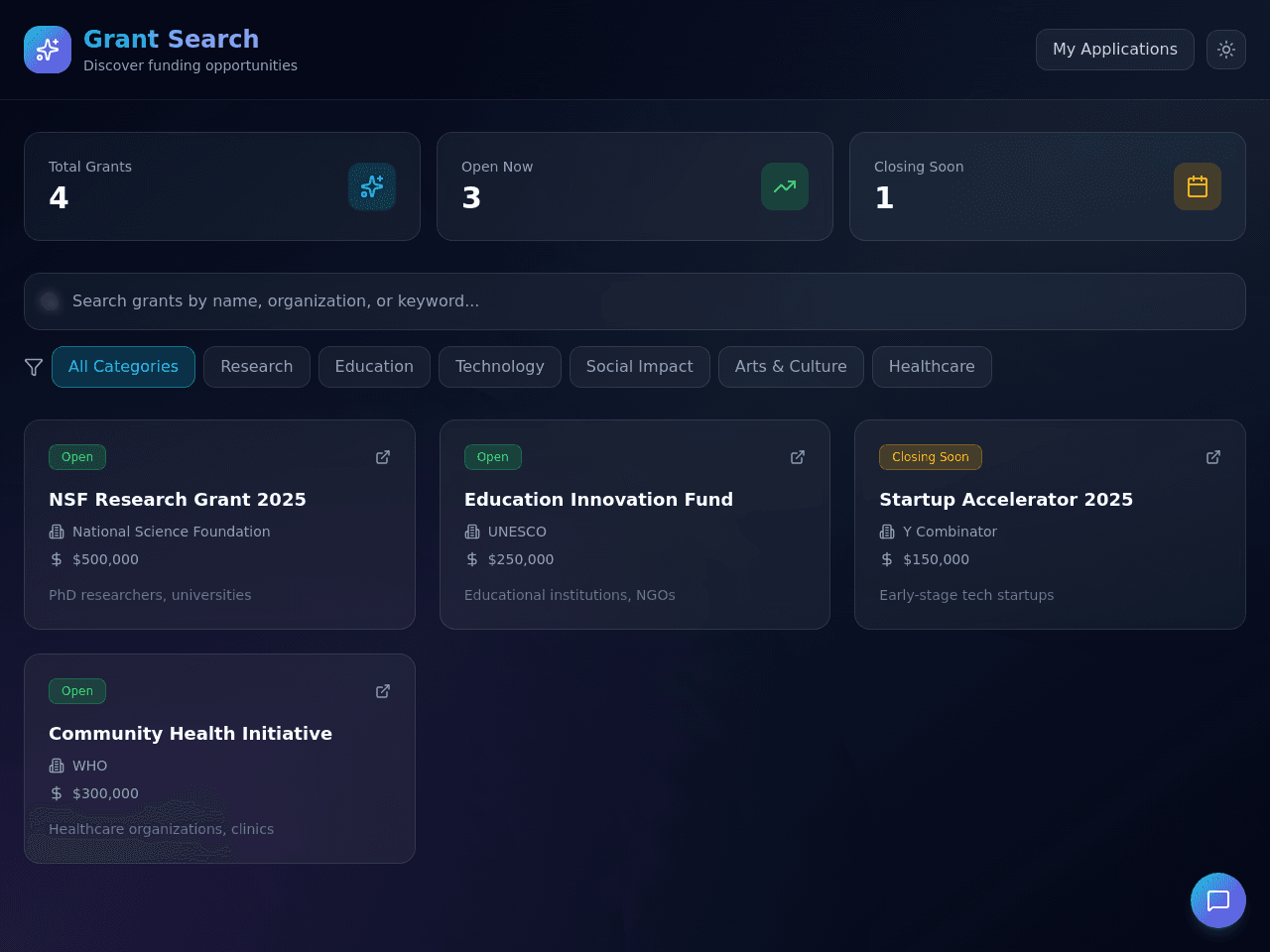Open external link for Startup Accelerator 2025
The image size is (1270, 952).
(x=1213, y=457)
